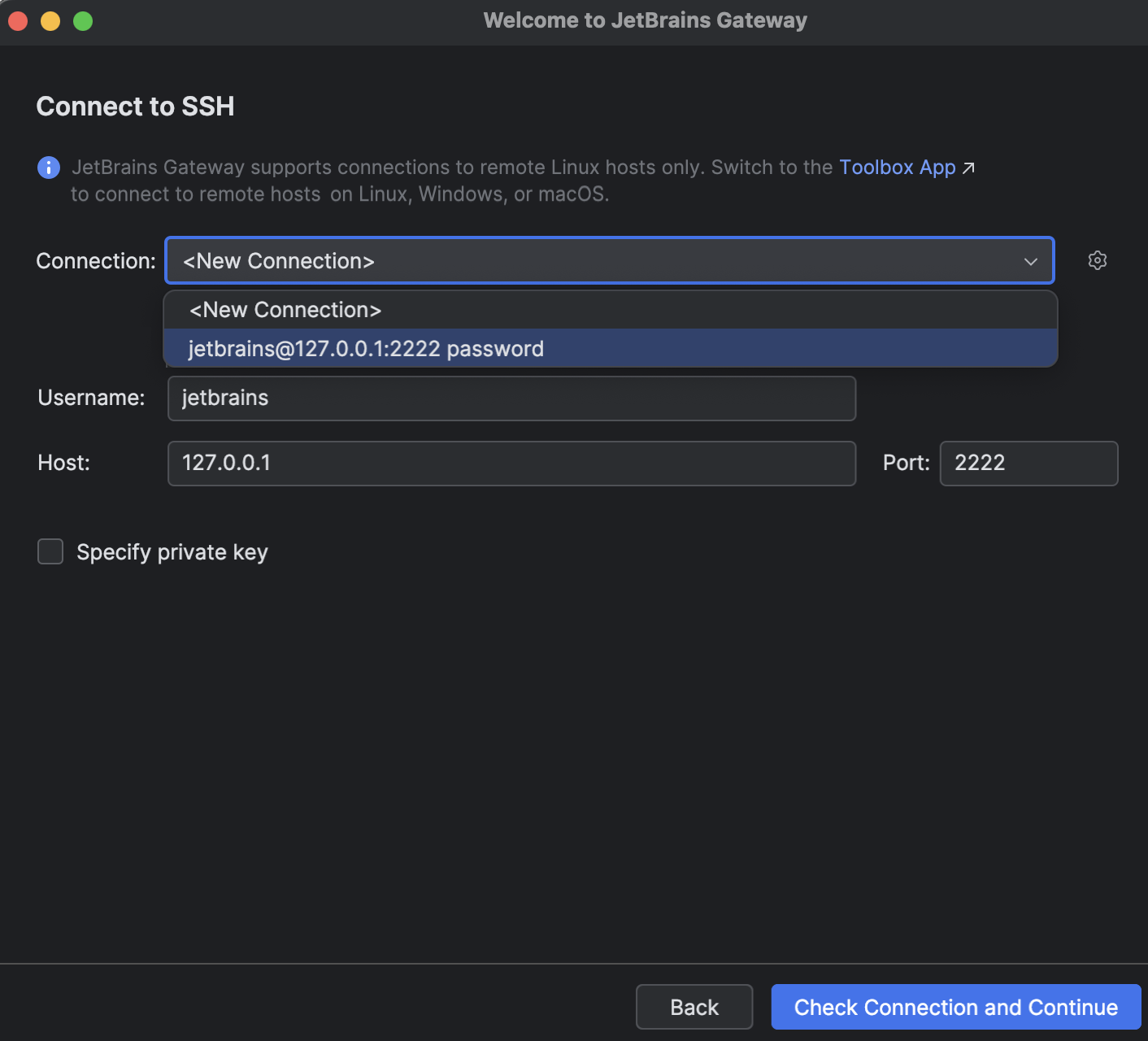This screenshot has height=1041, width=1148.
Task: Click the info icon next to Gateway notice
Action: coord(48,168)
